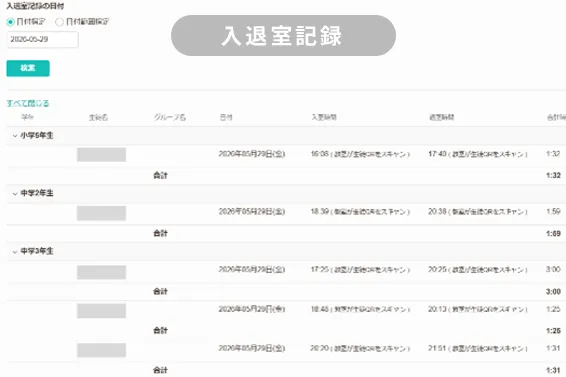Click exit time 17:40 in 小学5年生 row
The height and width of the screenshot is (377, 566).
478,154
